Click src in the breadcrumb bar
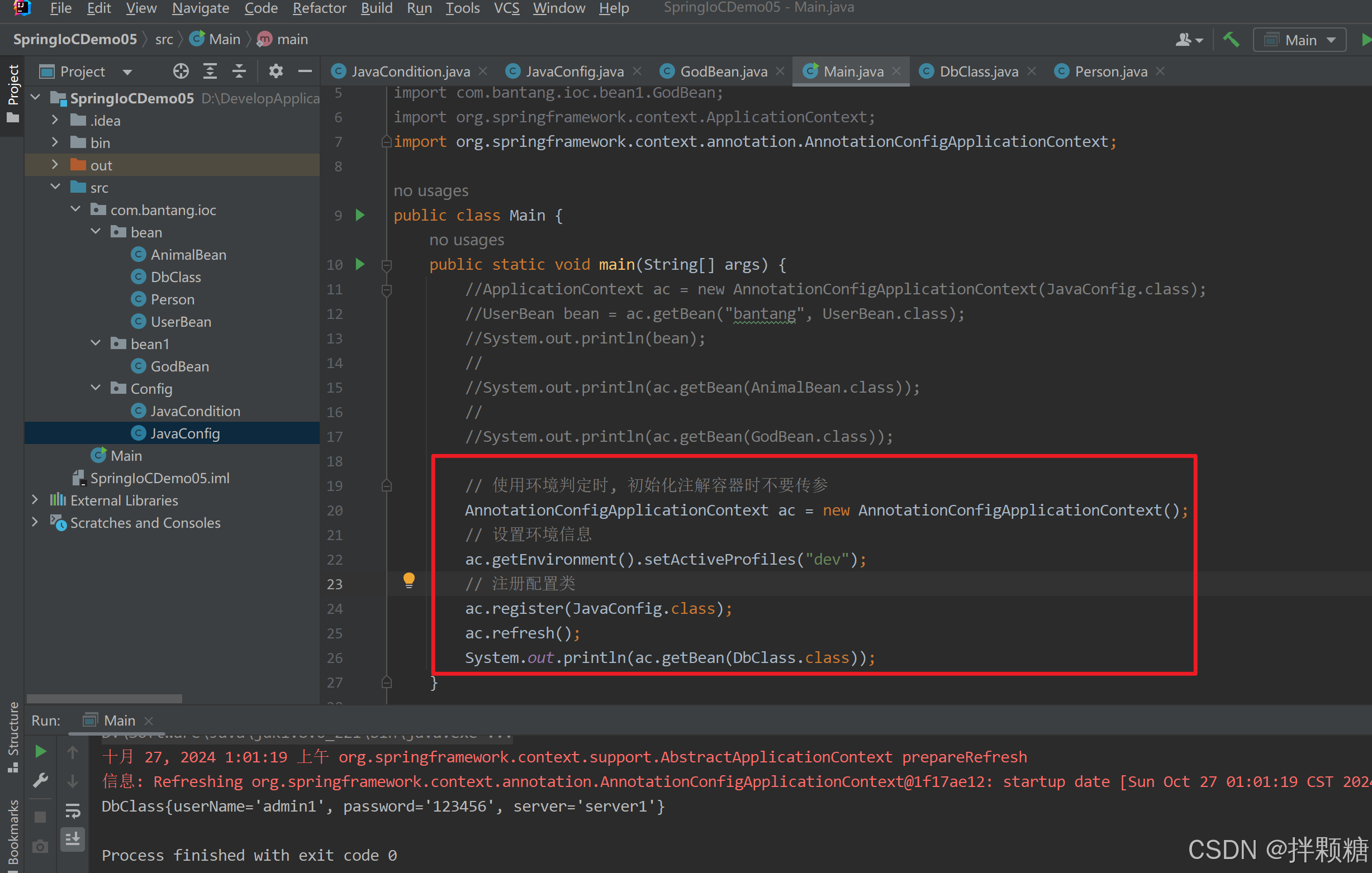Image resolution: width=1372 pixels, height=873 pixels. click(164, 39)
